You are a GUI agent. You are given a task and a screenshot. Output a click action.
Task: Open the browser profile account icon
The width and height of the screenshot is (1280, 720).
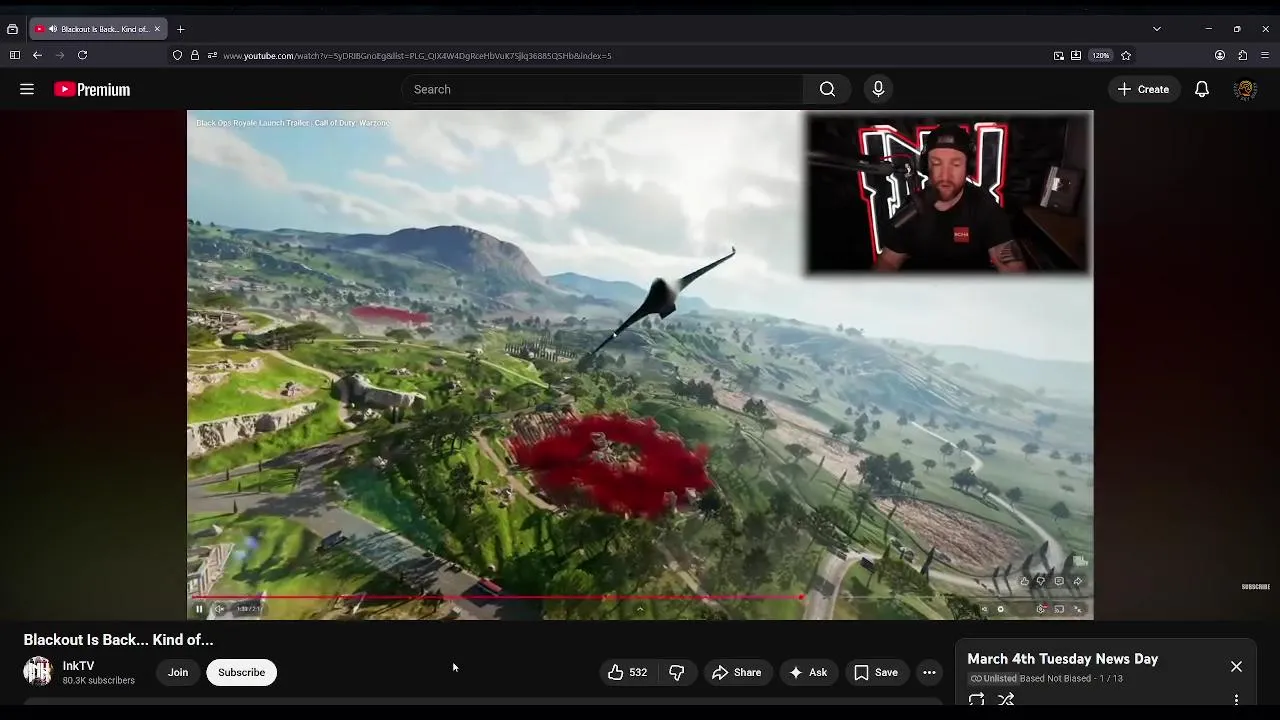tap(1220, 55)
